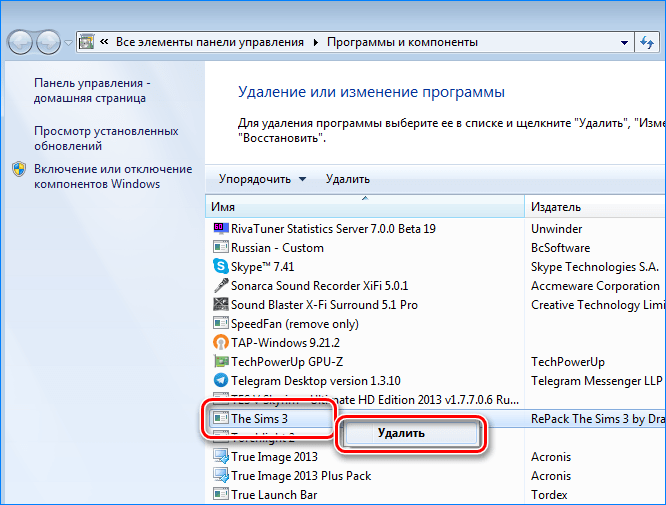Click publisher Accmeware Corporation cell
This screenshot has height=505, width=666.
pos(595,285)
